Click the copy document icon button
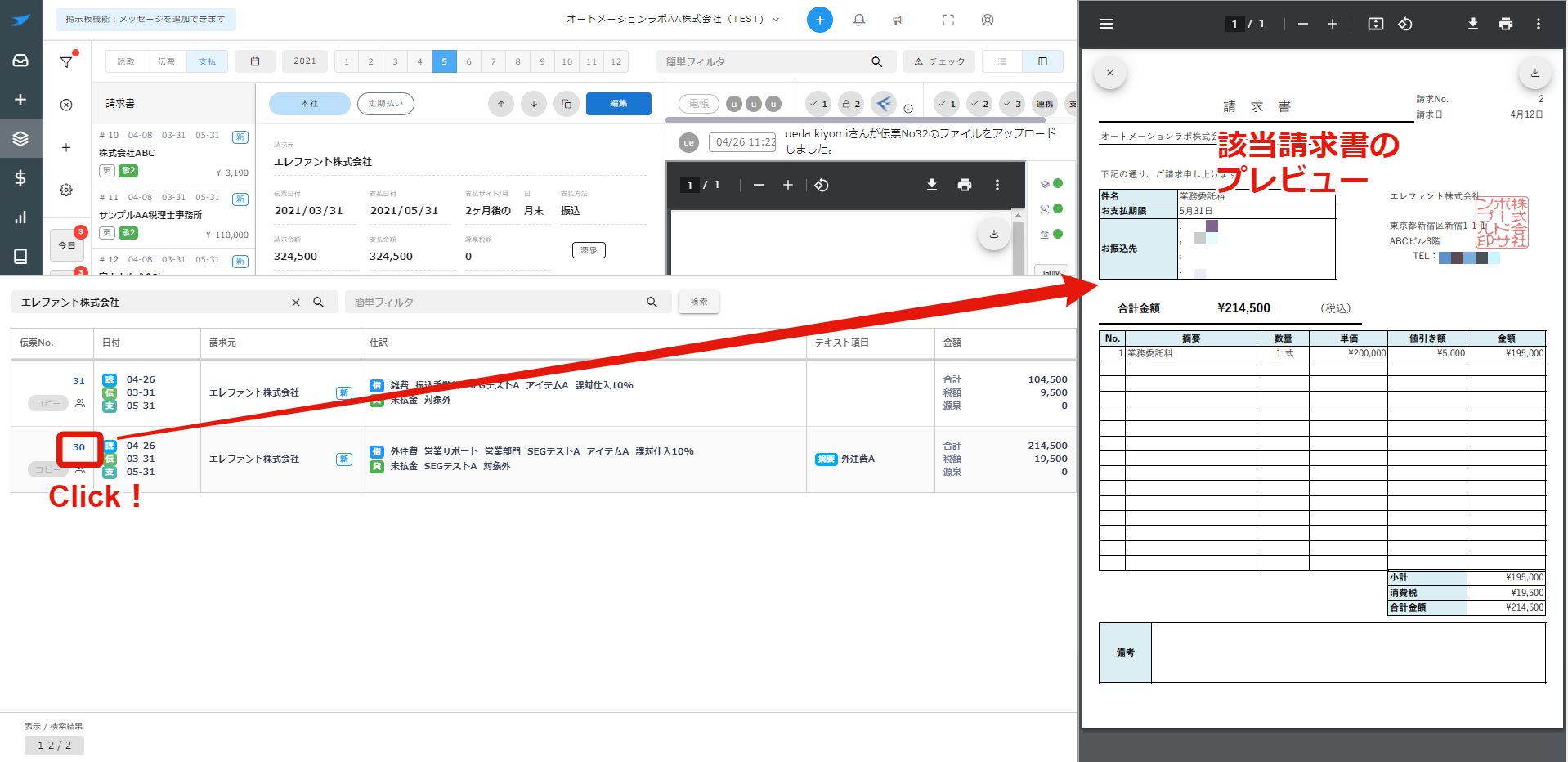Screen dimensions: 1568x762 [x=567, y=104]
